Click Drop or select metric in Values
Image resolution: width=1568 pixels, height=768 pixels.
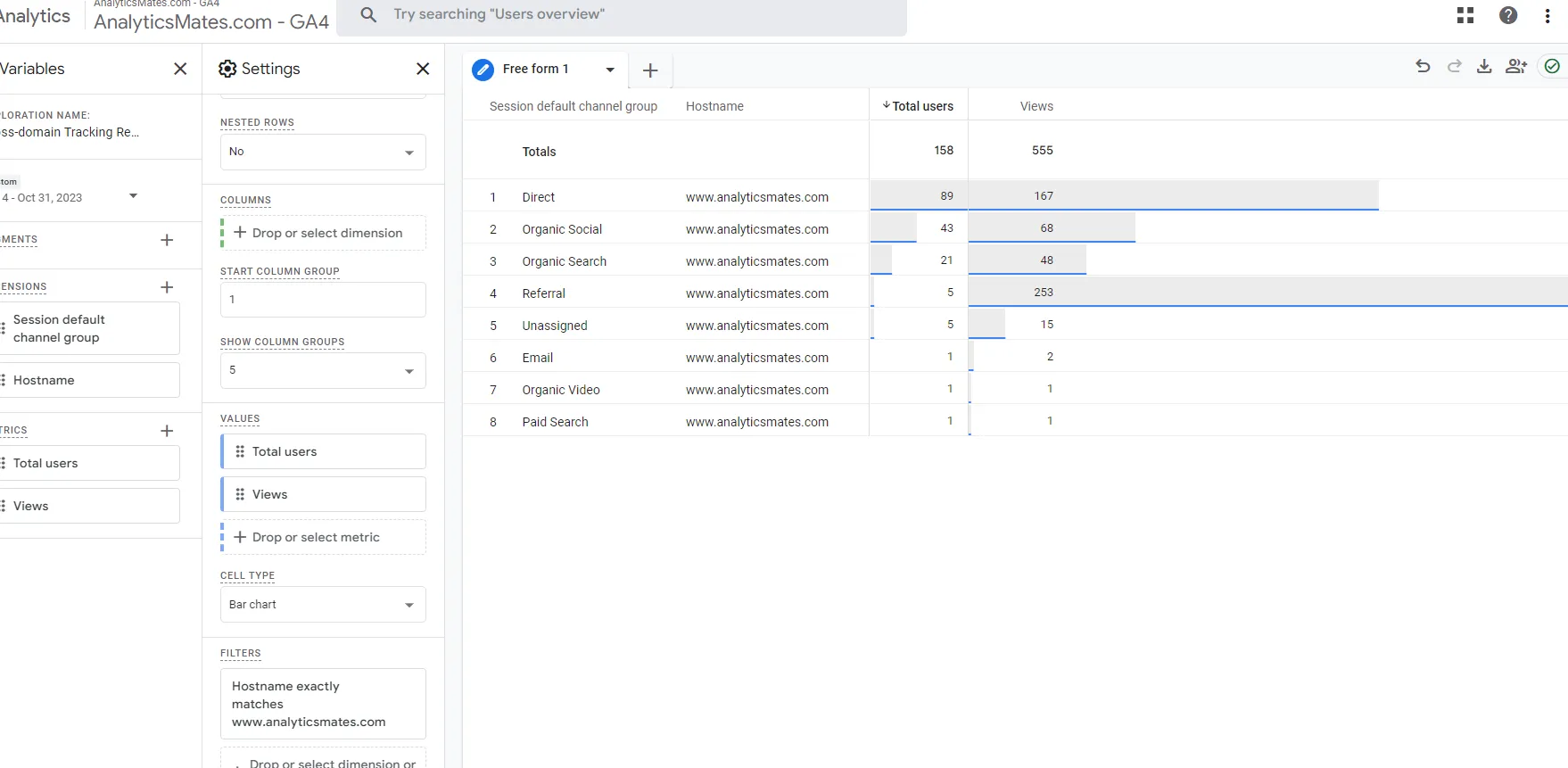(323, 537)
